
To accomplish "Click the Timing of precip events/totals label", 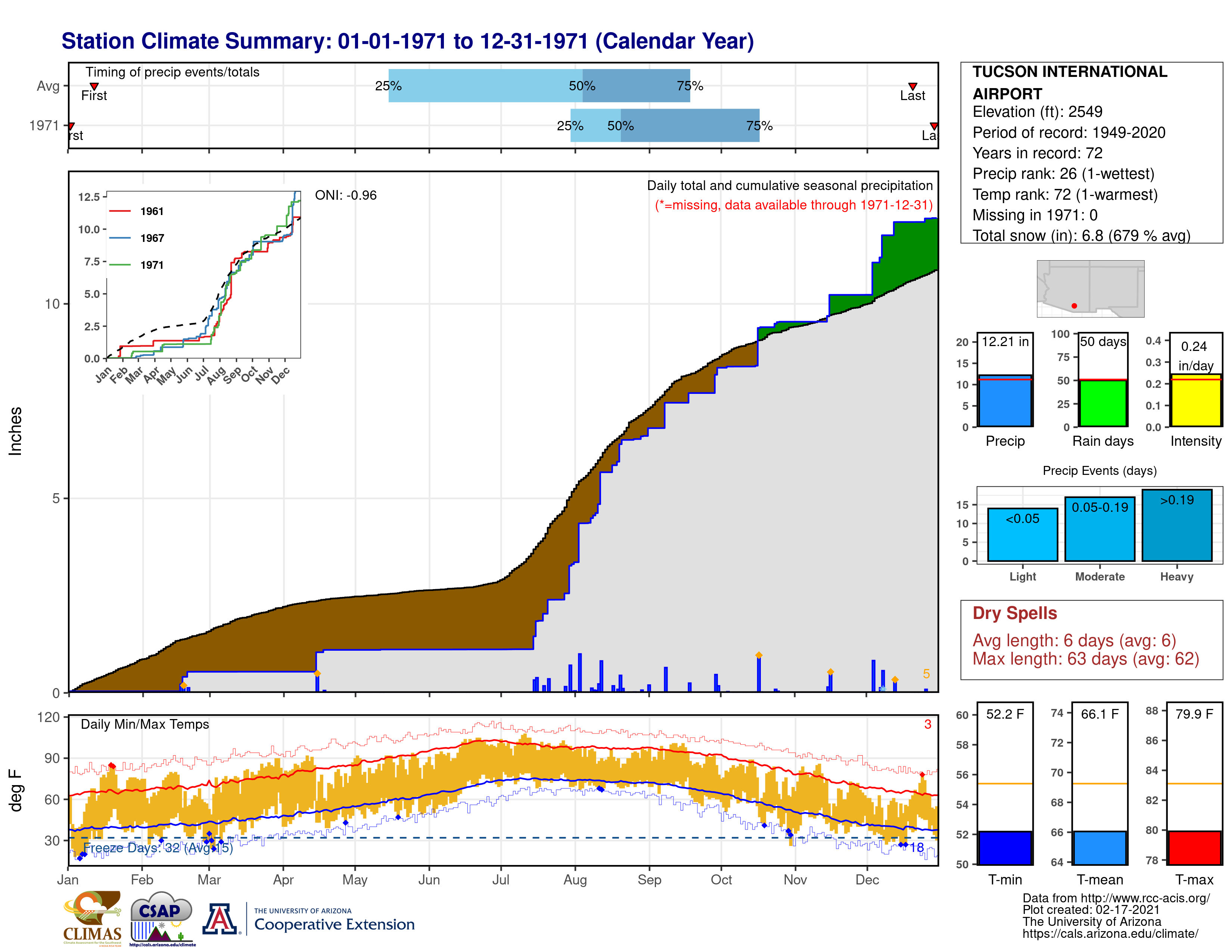I will coord(172,72).
